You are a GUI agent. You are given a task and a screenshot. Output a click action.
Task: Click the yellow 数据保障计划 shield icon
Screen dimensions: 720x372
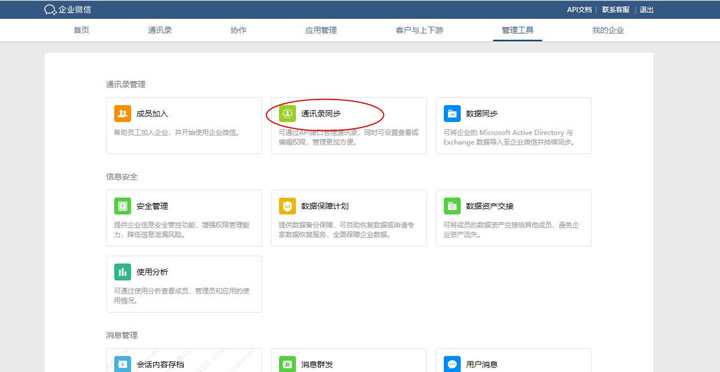[x=287, y=206]
